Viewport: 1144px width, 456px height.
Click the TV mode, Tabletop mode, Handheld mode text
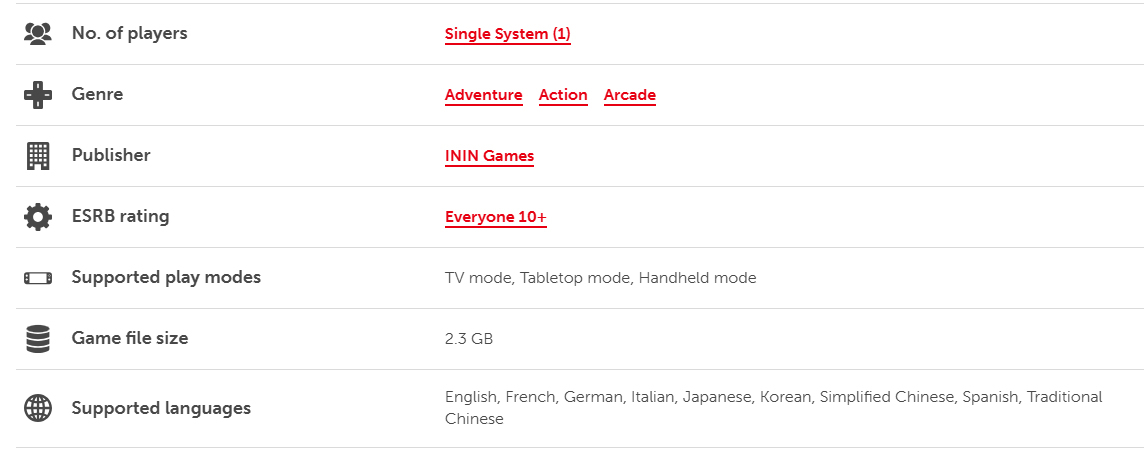(x=600, y=278)
